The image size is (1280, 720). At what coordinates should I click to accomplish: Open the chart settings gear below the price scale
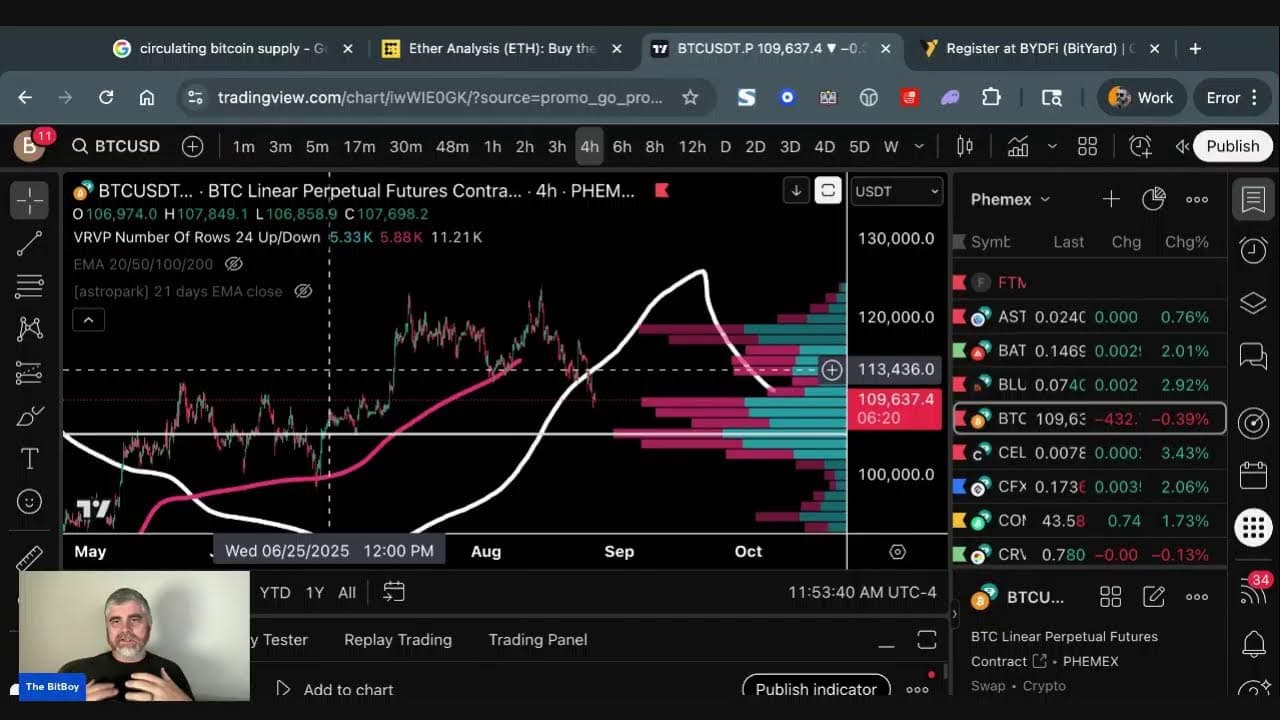coord(898,552)
